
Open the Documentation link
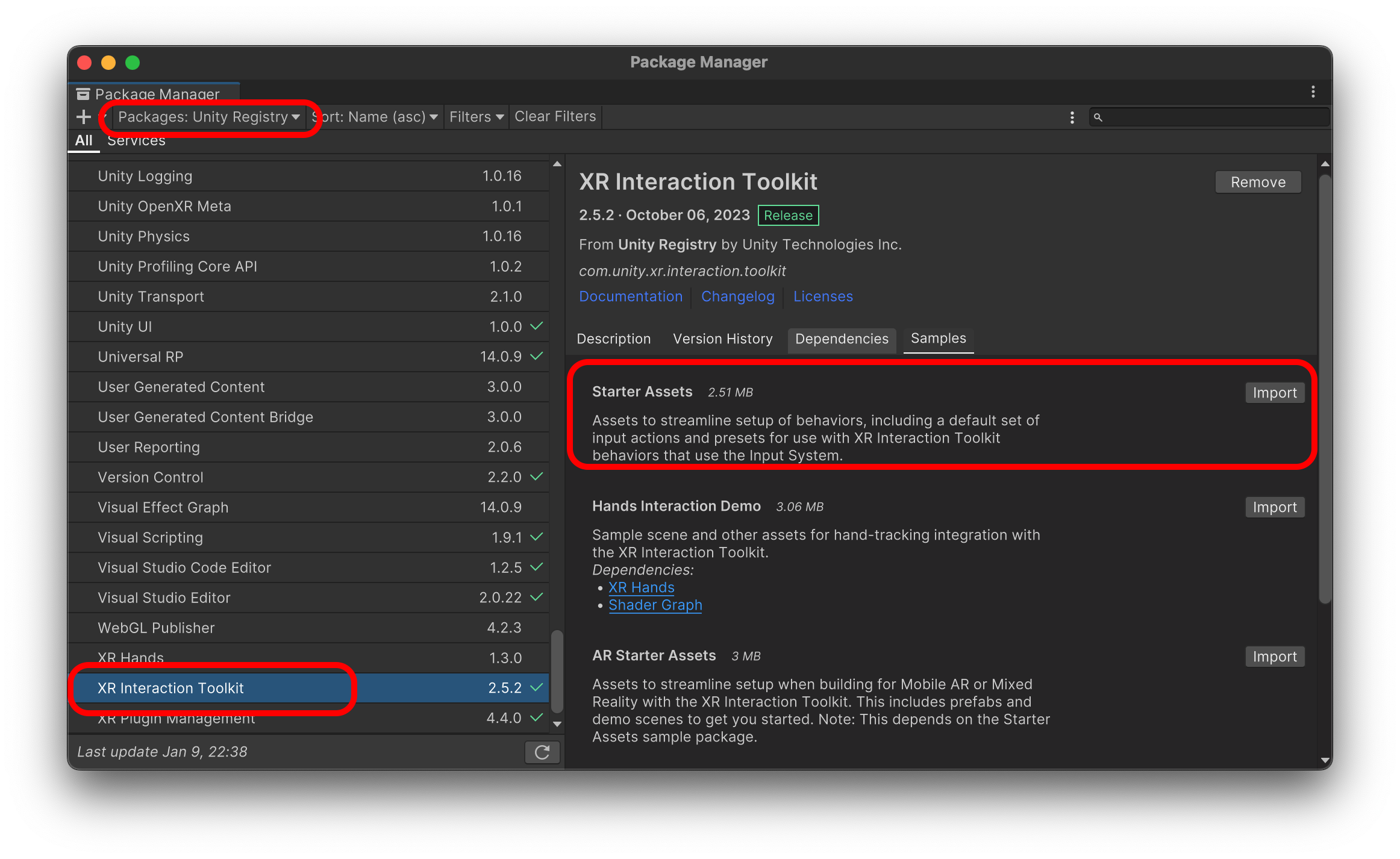tap(631, 296)
